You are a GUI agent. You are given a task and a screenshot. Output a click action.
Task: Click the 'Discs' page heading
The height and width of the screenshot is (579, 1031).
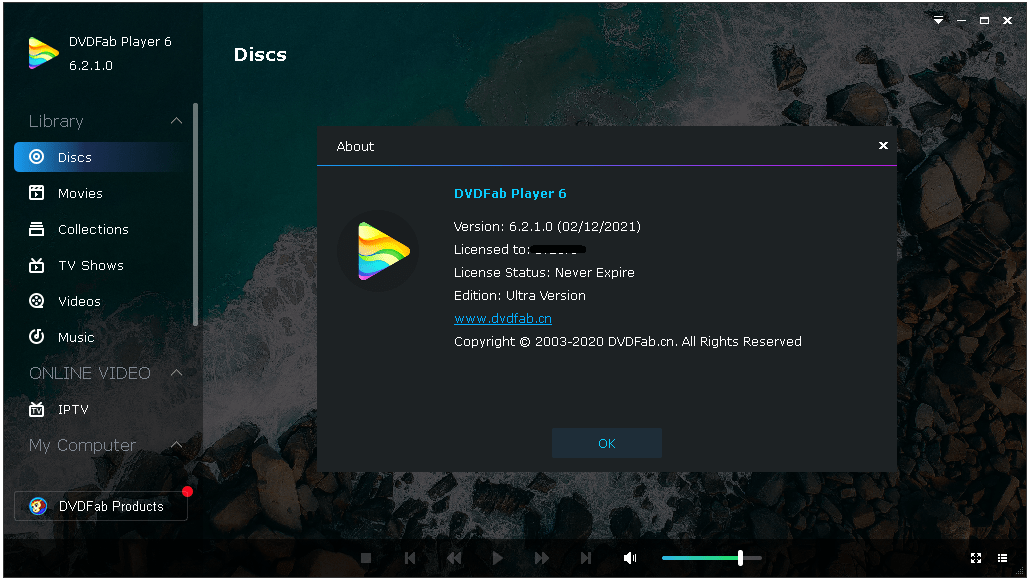(260, 55)
